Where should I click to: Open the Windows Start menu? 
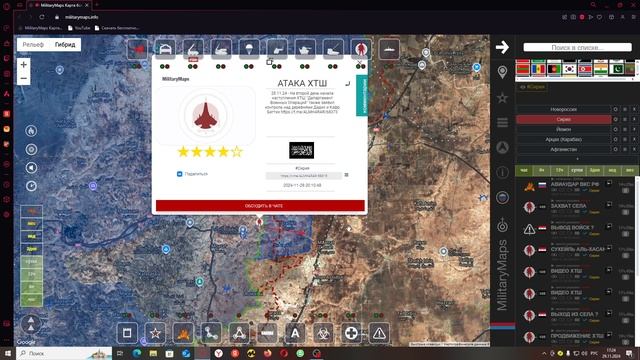(x=8, y=353)
